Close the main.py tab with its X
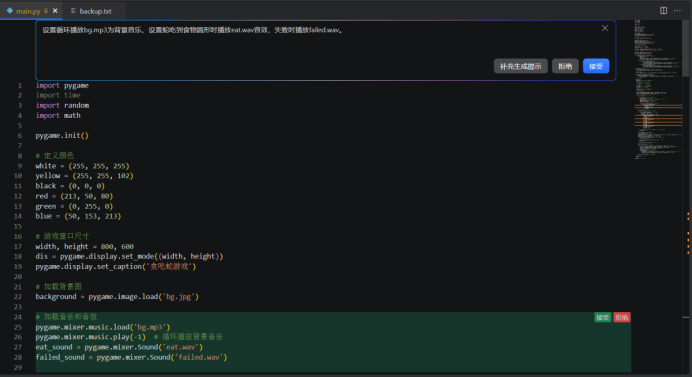692x377 pixels. [55, 11]
